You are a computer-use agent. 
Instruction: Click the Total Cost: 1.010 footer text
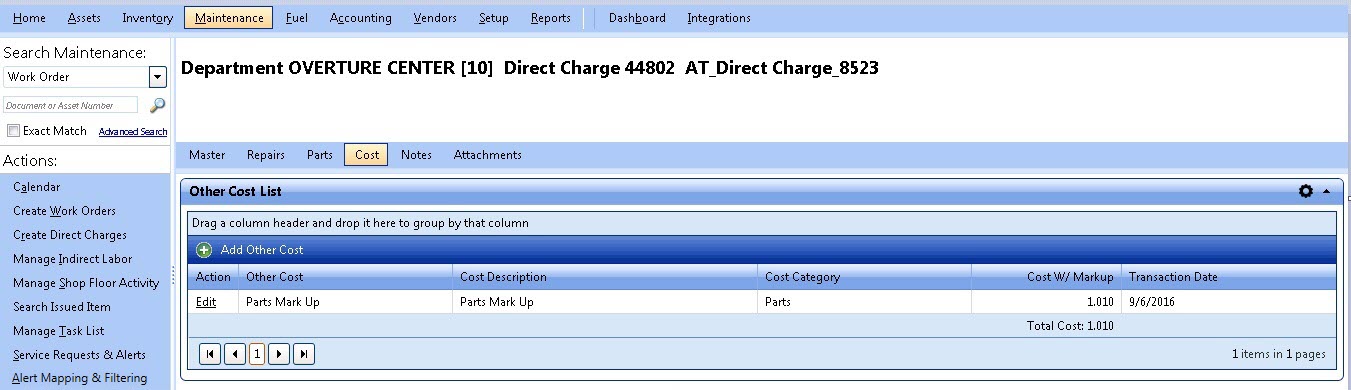pyautogui.click(x=1070, y=326)
